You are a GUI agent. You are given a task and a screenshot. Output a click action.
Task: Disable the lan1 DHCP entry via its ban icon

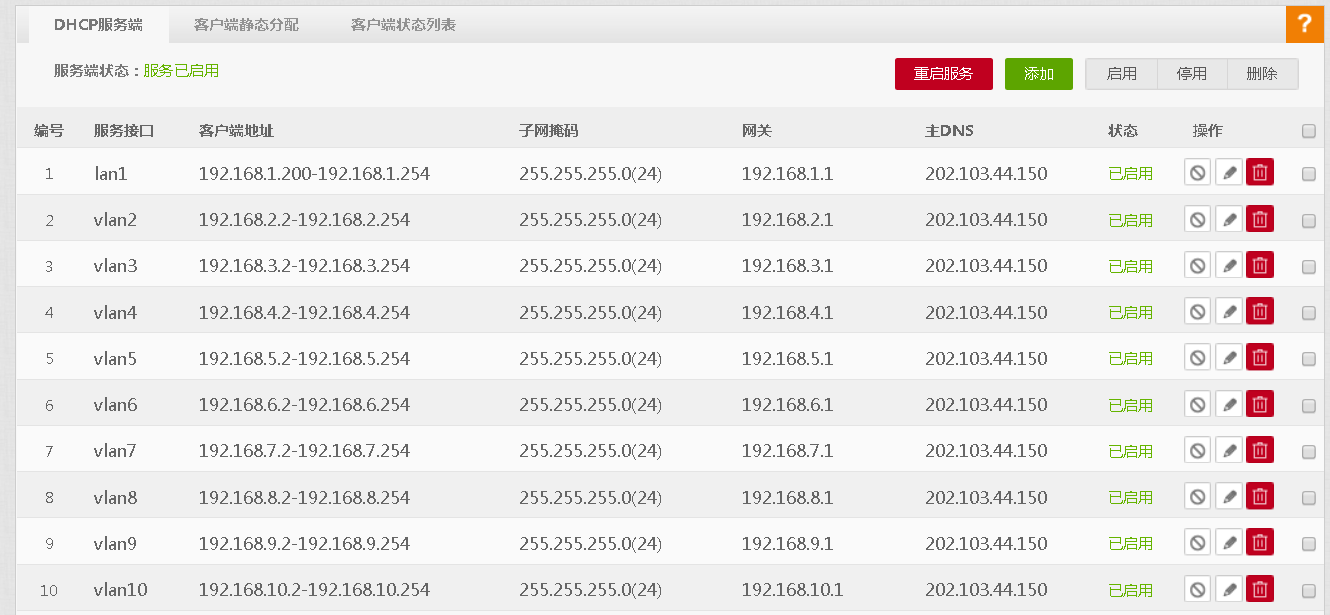(x=1198, y=173)
